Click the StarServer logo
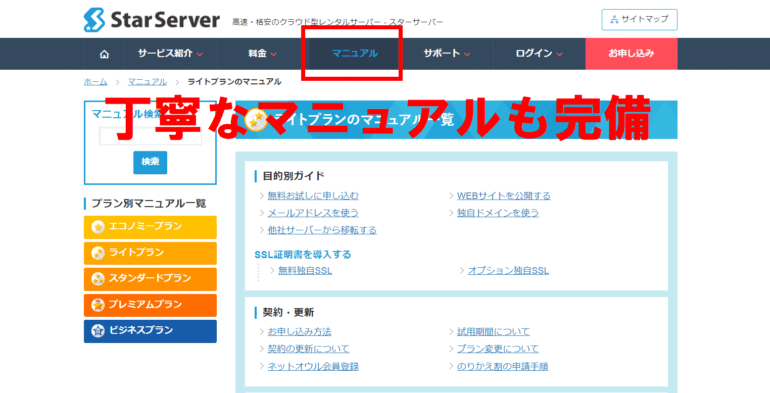 click(x=152, y=20)
